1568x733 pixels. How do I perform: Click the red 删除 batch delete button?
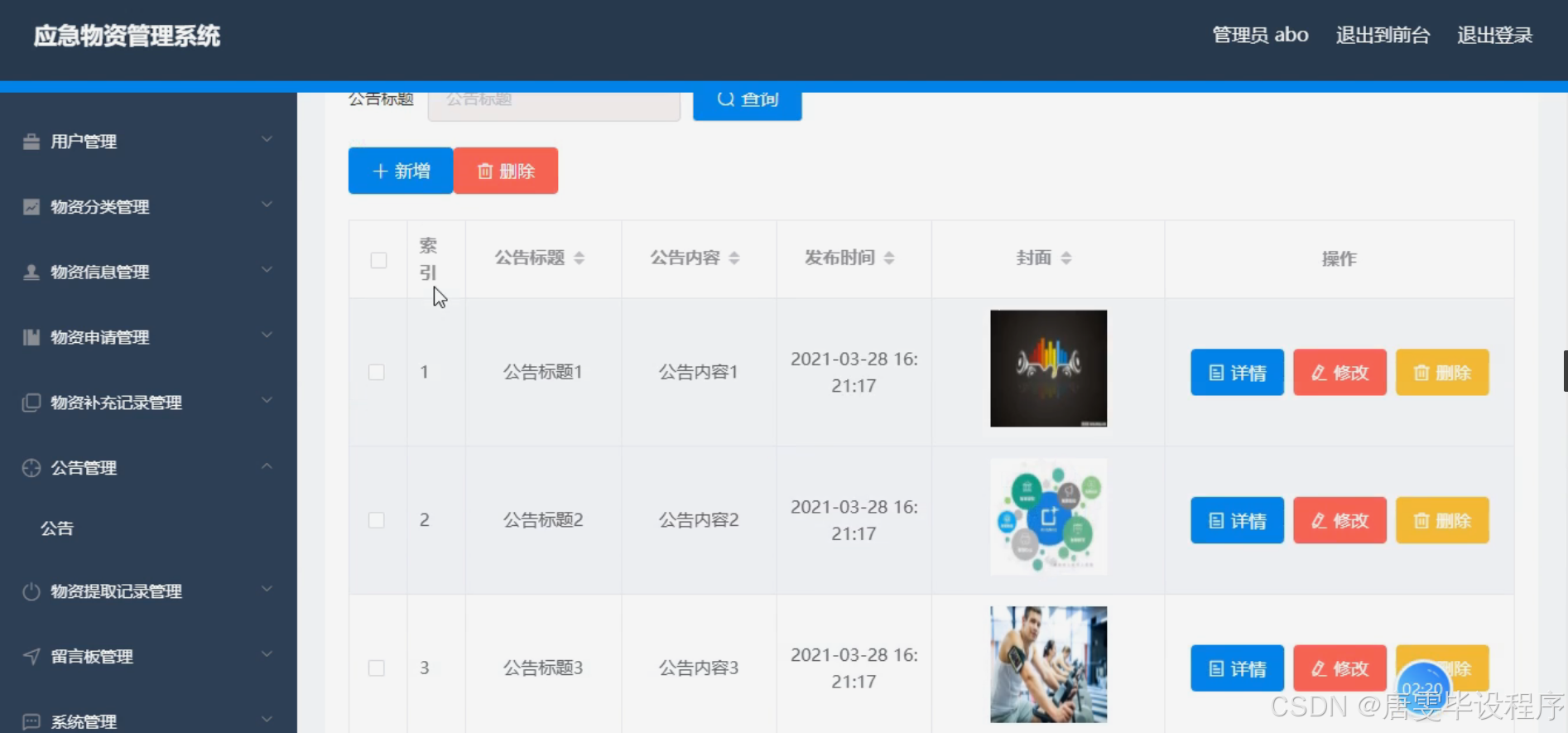[506, 171]
